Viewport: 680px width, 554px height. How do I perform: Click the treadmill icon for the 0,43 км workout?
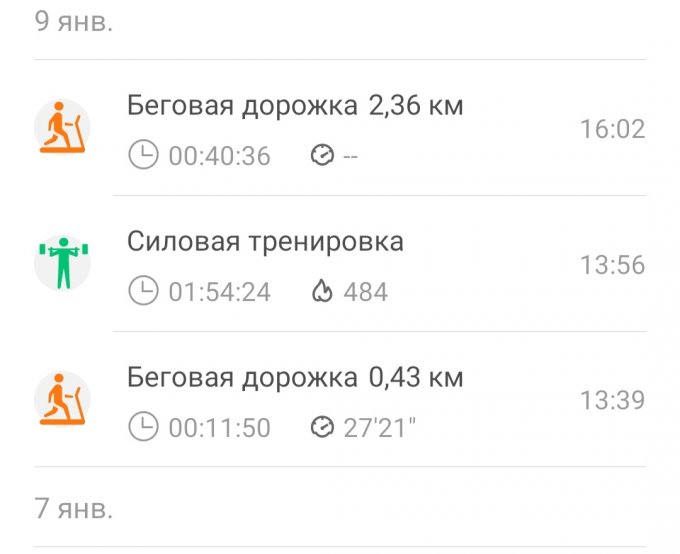pyautogui.click(x=62, y=400)
